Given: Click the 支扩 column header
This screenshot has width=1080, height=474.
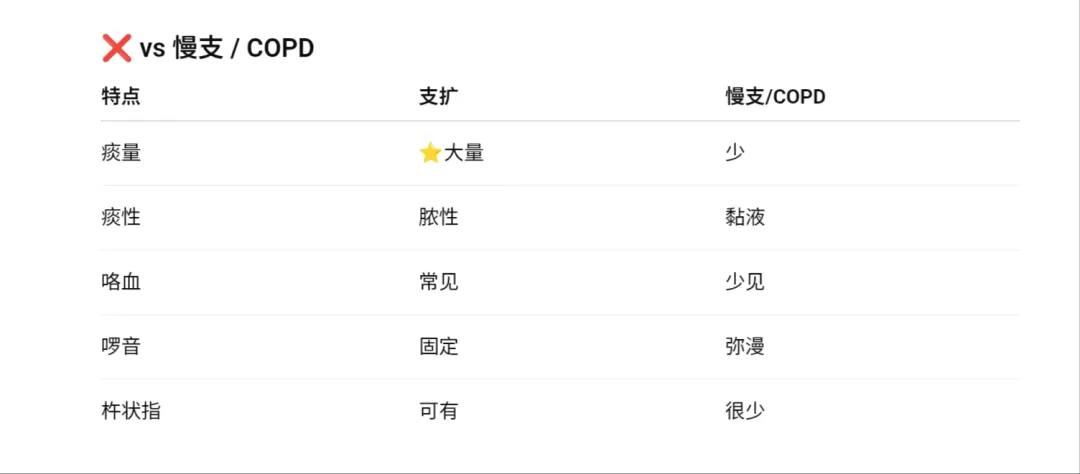Looking at the screenshot, I should coord(439,97).
